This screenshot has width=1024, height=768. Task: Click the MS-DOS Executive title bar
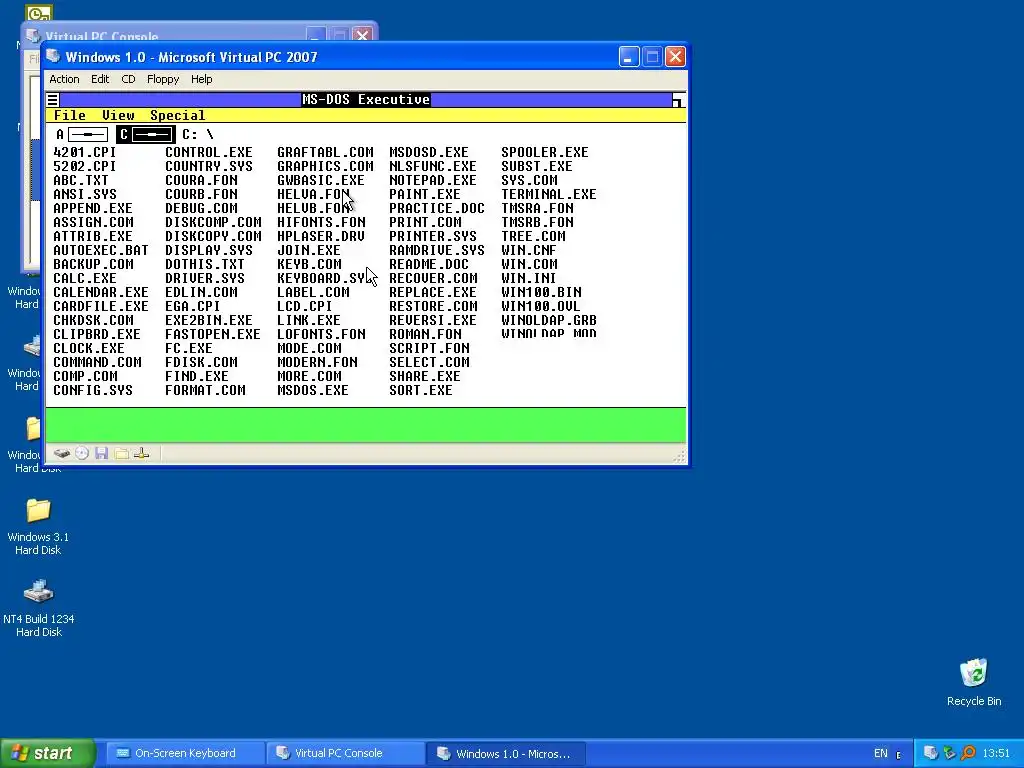coord(366,100)
